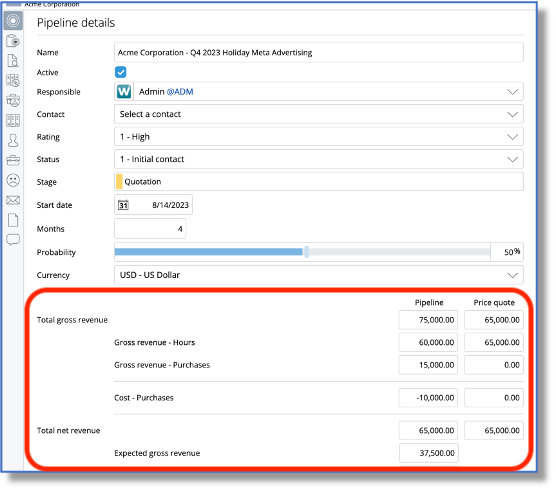
Task: Uncheck the Active checkbox
Action: coord(121,72)
